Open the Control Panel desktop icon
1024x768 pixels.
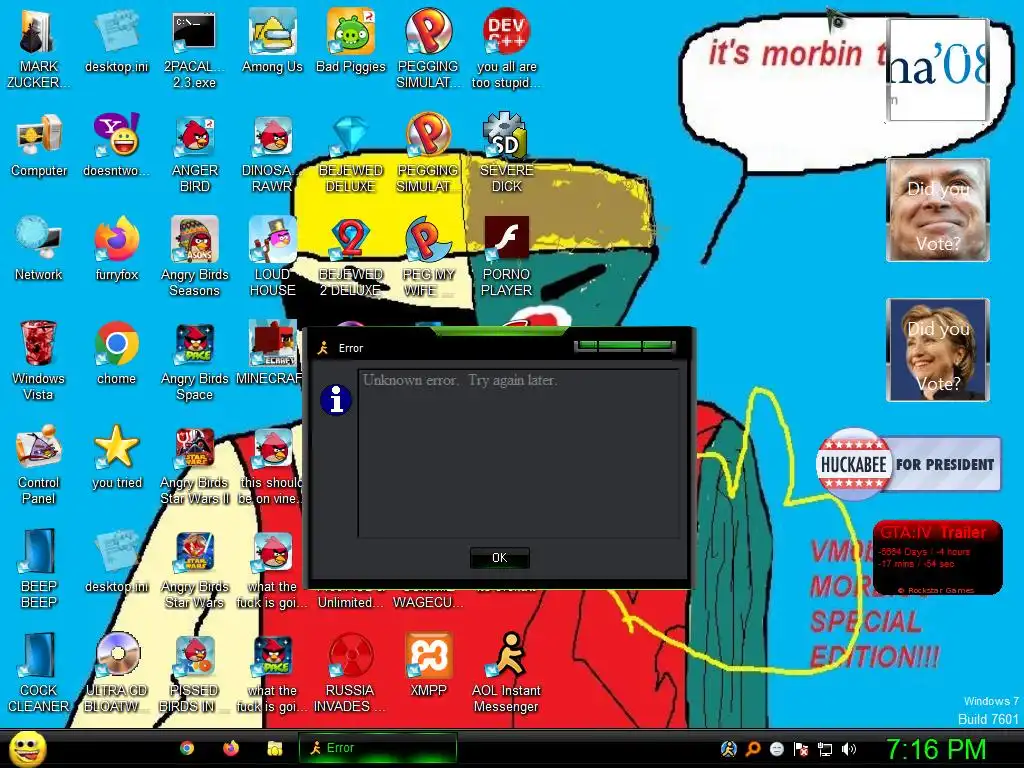point(39,464)
